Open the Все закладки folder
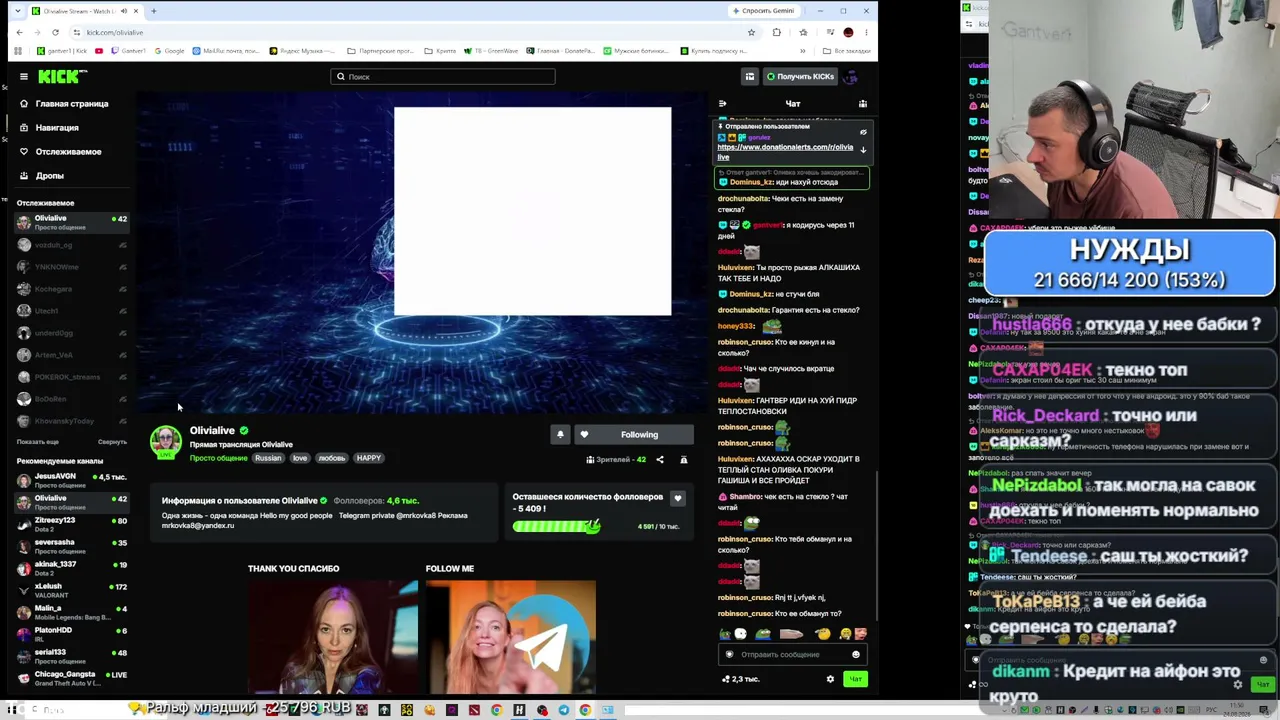Screen dimensions: 1280x720 pos(847,51)
